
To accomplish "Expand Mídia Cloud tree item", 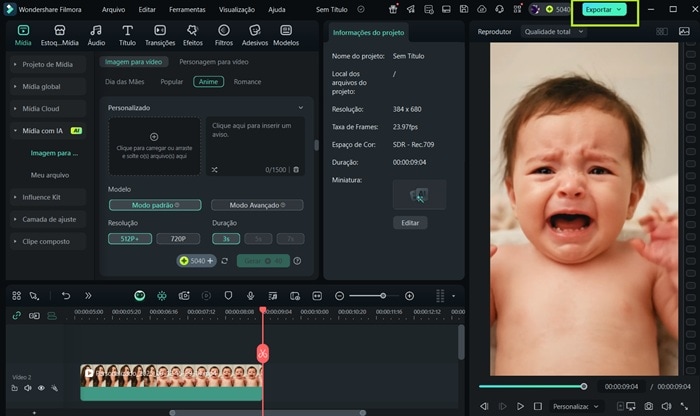I will tap(47, 108).
